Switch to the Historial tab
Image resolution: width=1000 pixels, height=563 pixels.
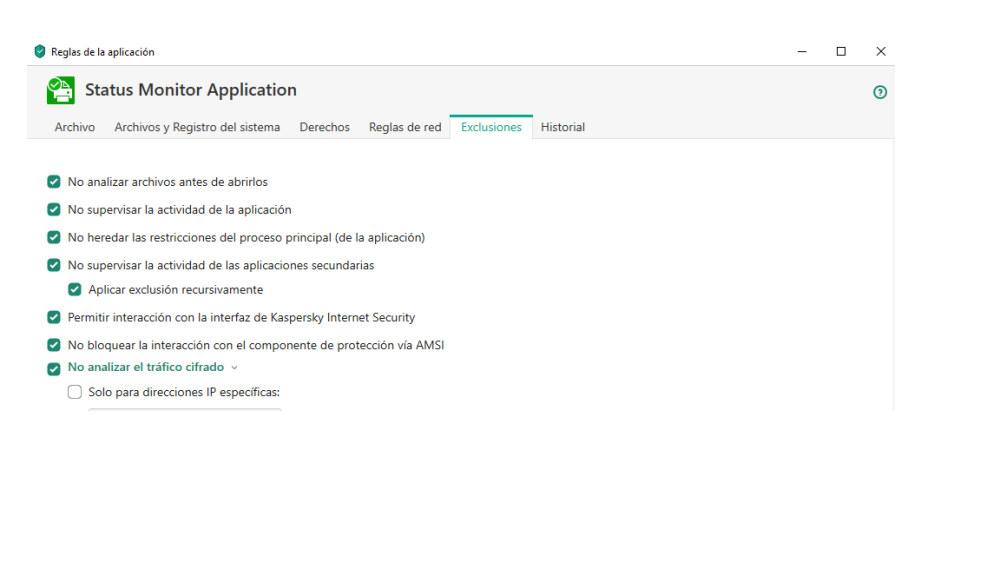pos(562,127)
